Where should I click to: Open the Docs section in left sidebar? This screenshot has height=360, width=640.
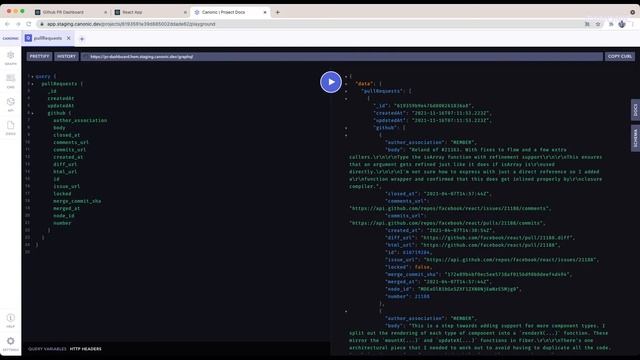click(11, 128)
